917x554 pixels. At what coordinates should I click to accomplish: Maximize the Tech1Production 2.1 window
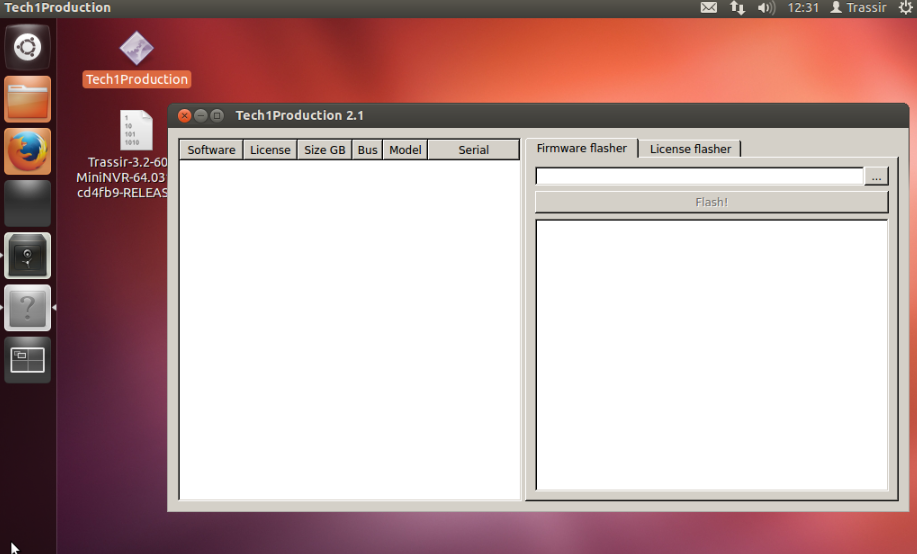217,116
